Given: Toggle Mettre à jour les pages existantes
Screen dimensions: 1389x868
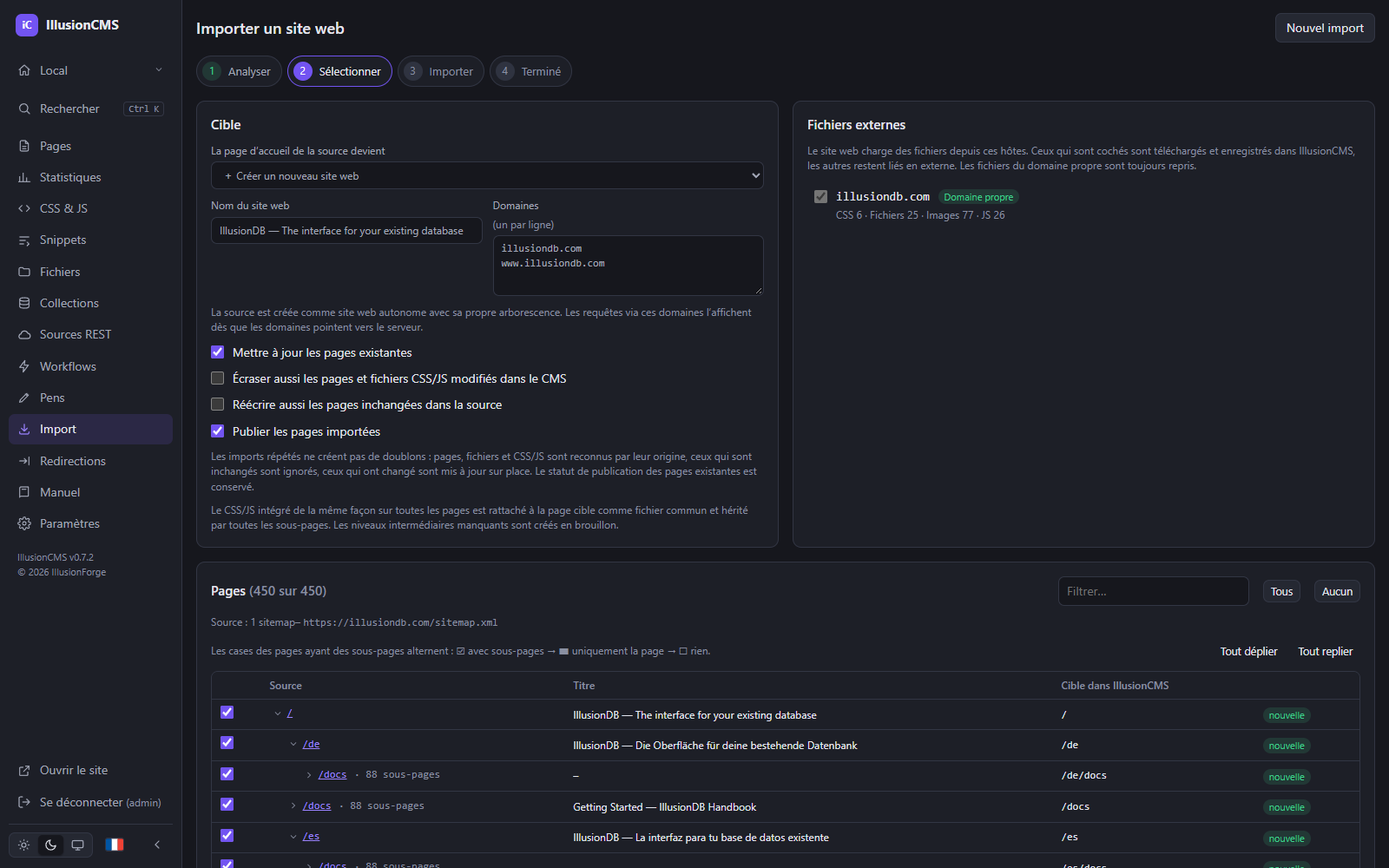Looking at the screenshot, I should click(x=218, y=352).
